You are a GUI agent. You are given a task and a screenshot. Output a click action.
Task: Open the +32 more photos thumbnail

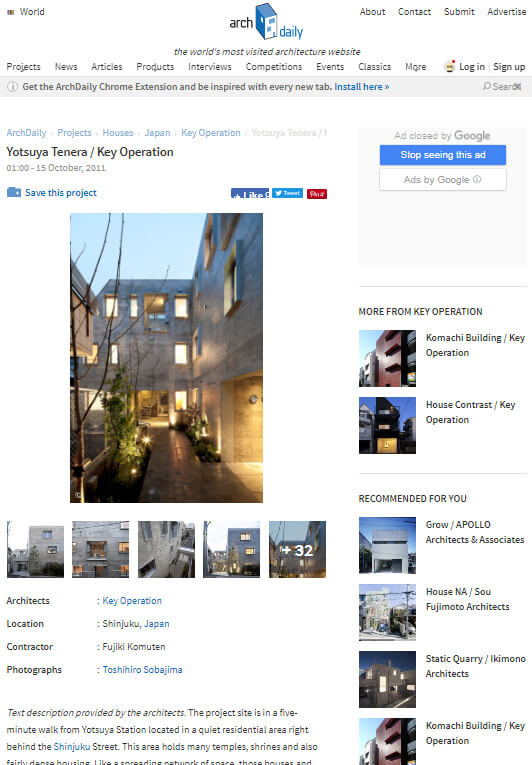(x=297, y=549)
